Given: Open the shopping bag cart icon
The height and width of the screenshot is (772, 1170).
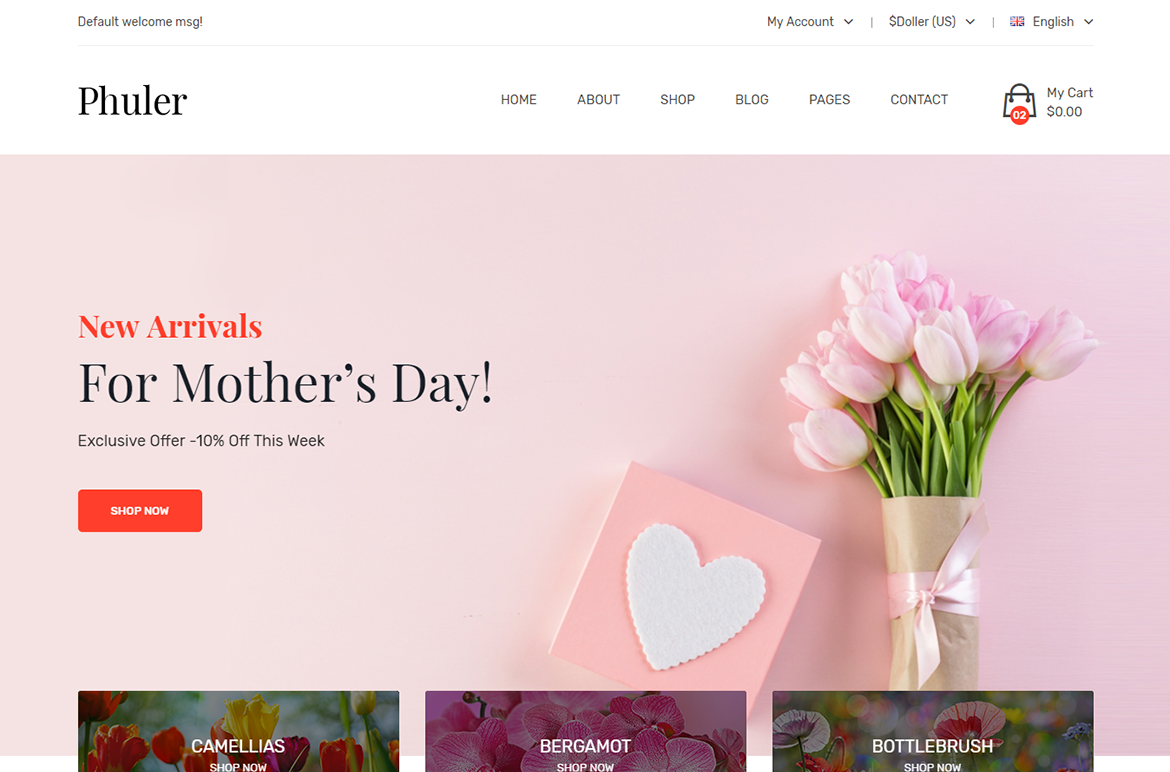Looking at the screenshot, I should point(1019,102).
